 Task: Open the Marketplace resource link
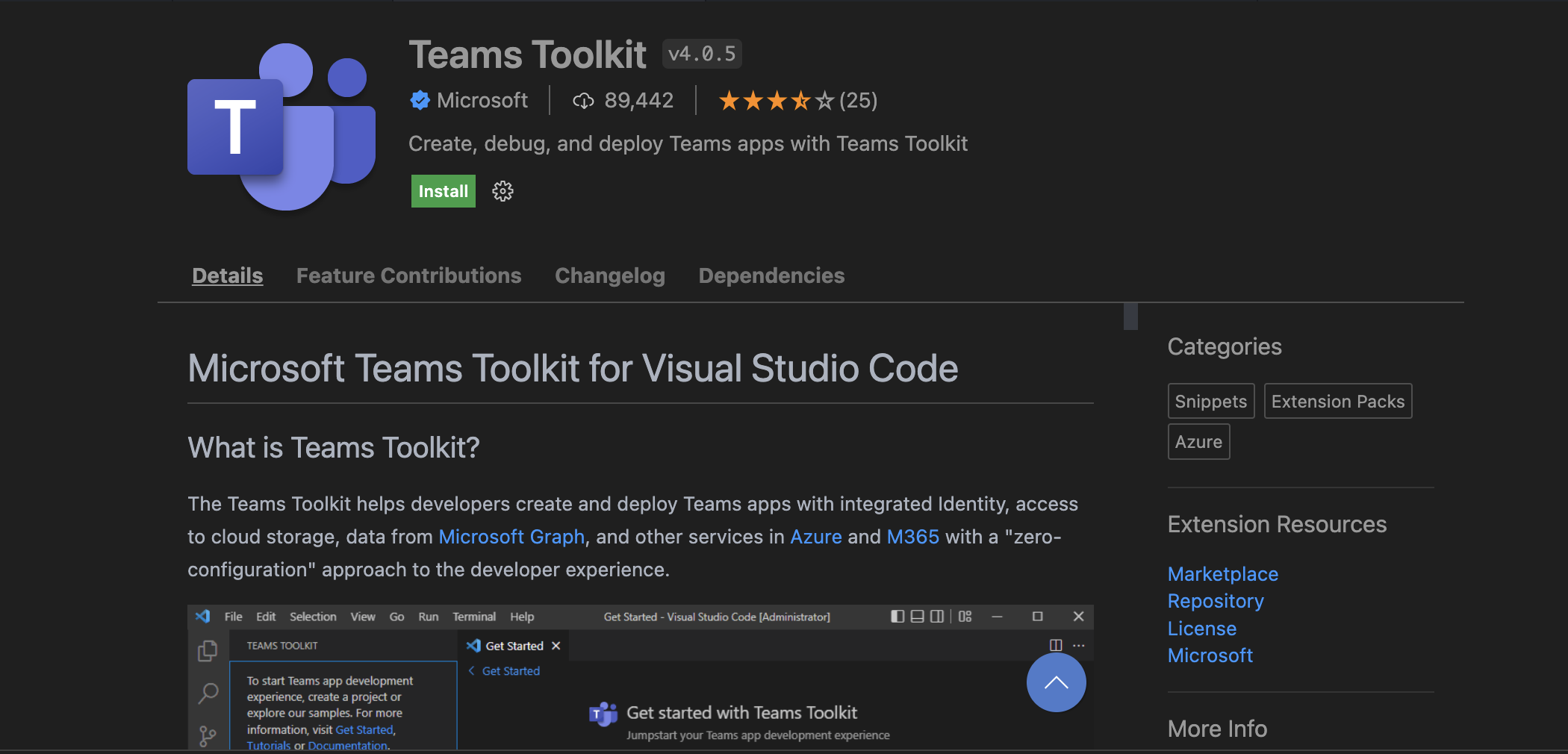(1223, 574)
